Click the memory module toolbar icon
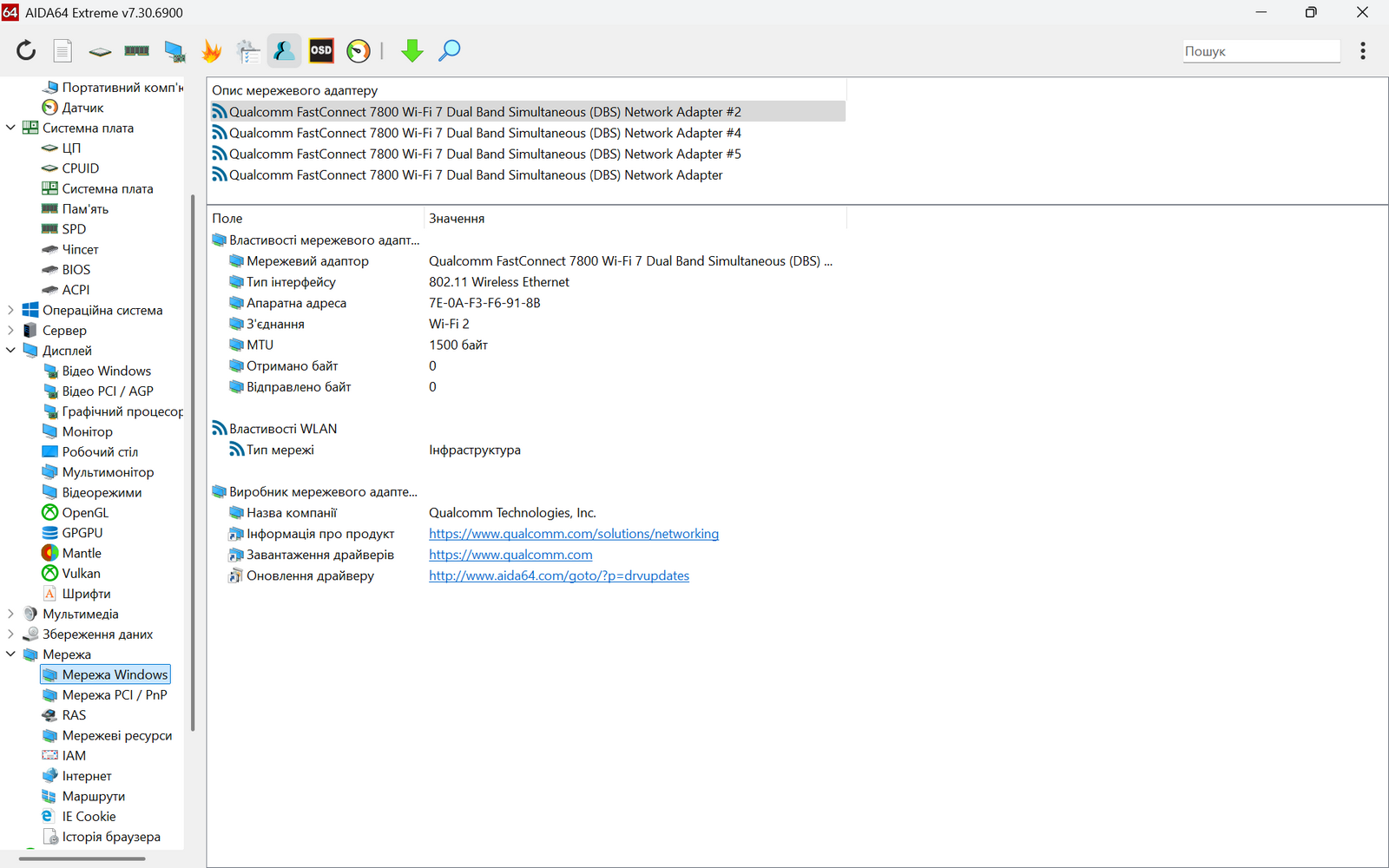The image size is (1389, 868). coord(136,51)
